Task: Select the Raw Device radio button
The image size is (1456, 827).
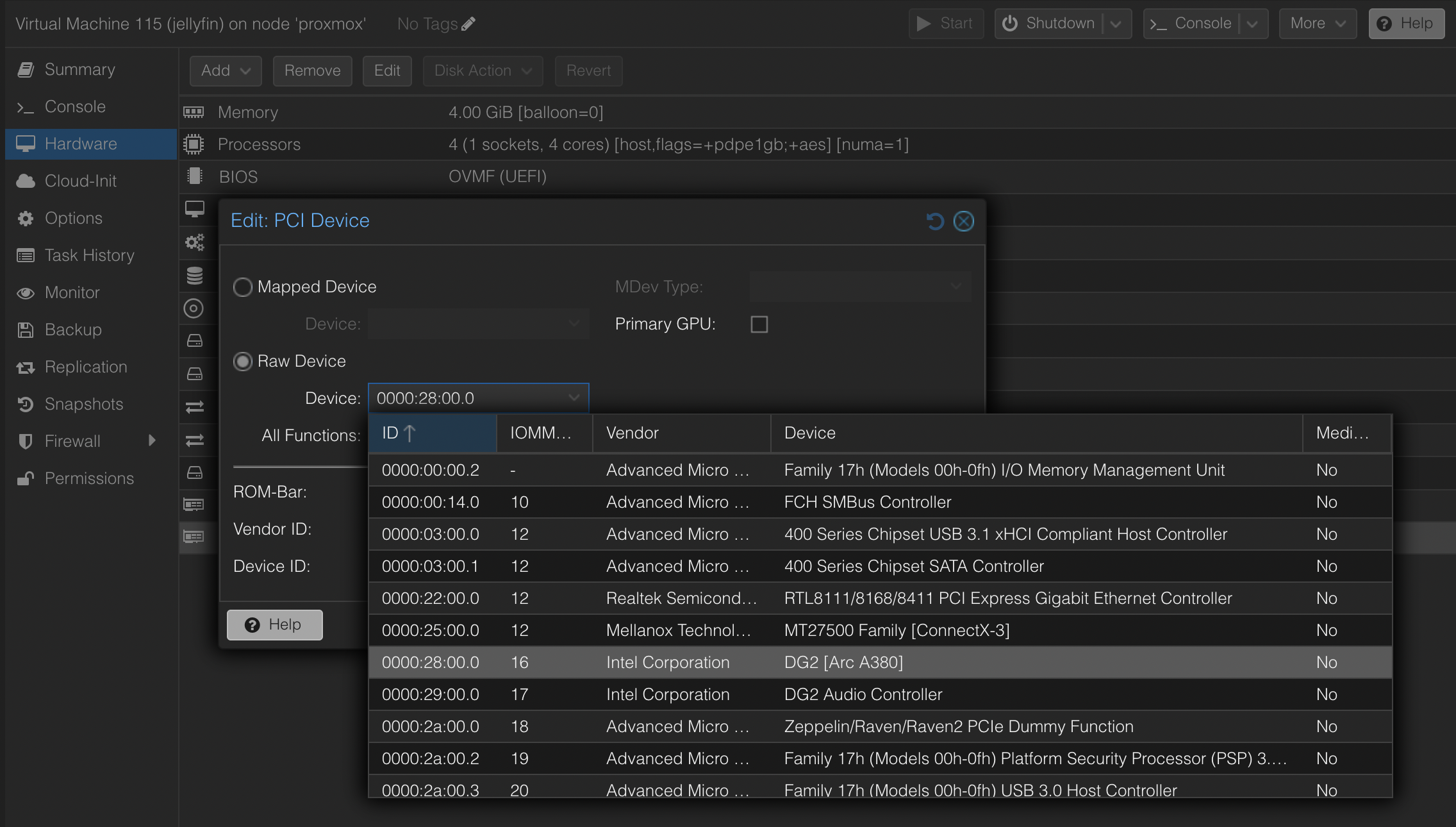Action: click(x=242, y=361)
